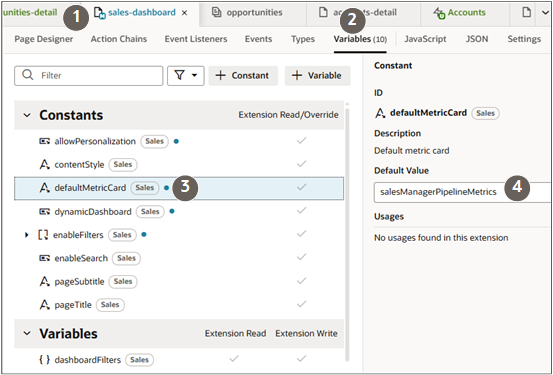
Task: Expand the enableFilters constant
Action: [x=26, y=235]
